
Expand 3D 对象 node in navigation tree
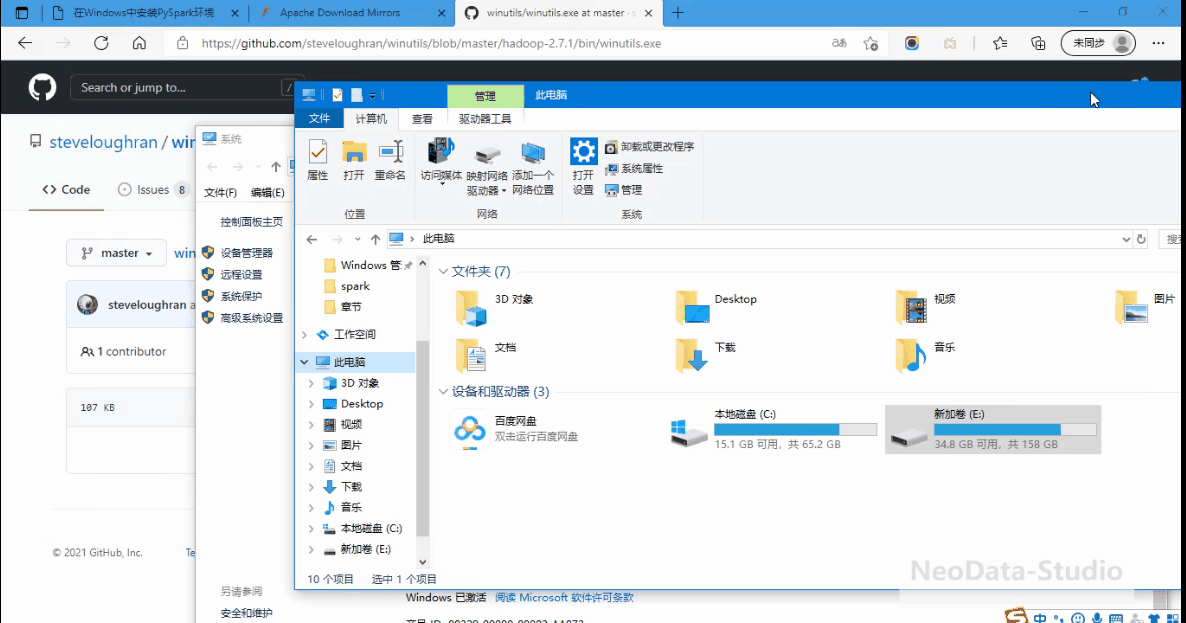[311, 383]
